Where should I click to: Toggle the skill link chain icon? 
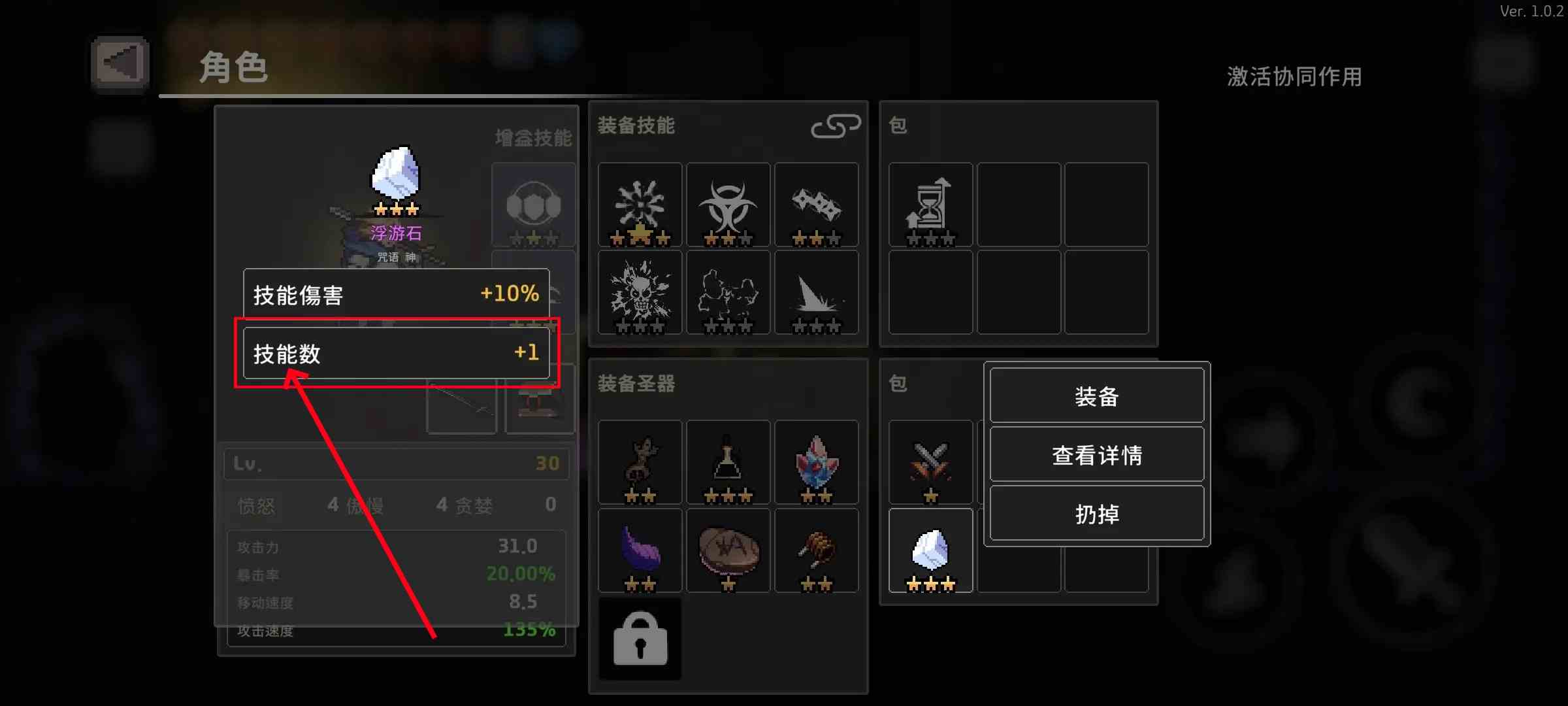click(836, 125)
